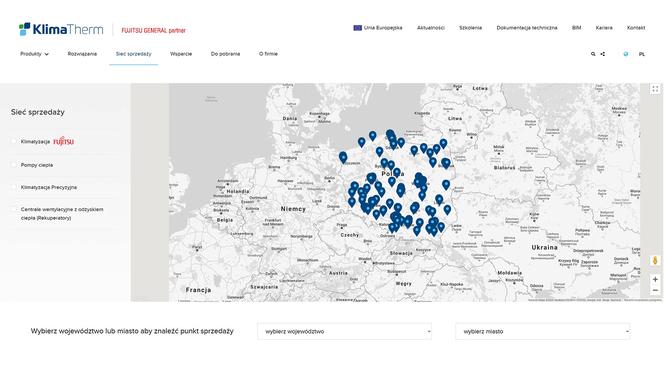Click the 'Wybierz województwo lub miasto' prompt text

coord(132,331)
